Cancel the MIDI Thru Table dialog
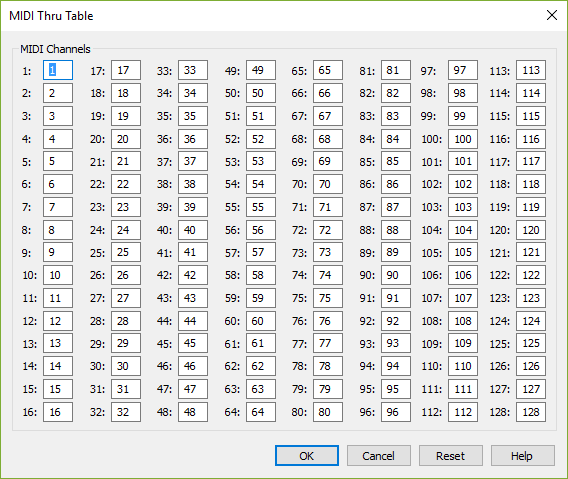The image size is (568, 479). (x=379, y=455)
